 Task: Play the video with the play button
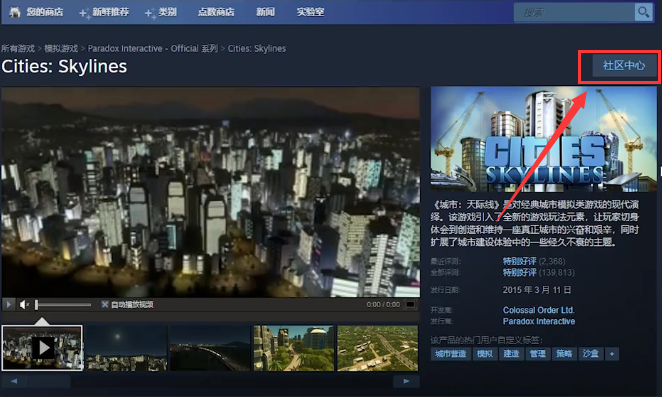pos(8,304)
